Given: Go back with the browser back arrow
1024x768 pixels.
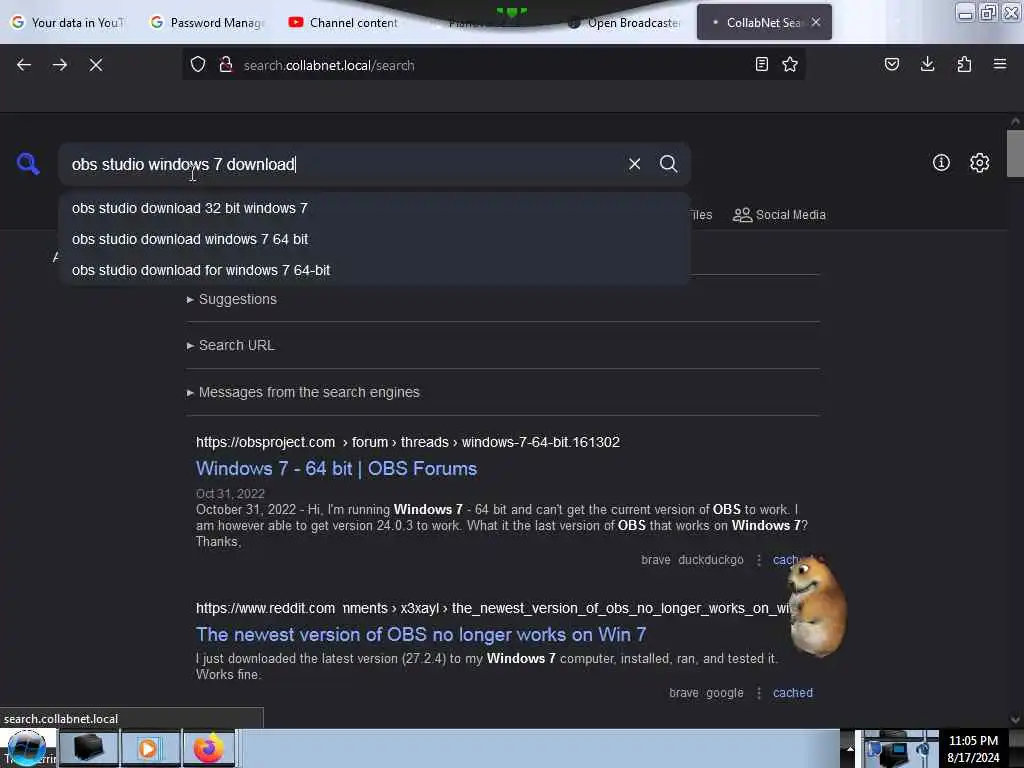Looking at the screenshot, I should 24,65.
